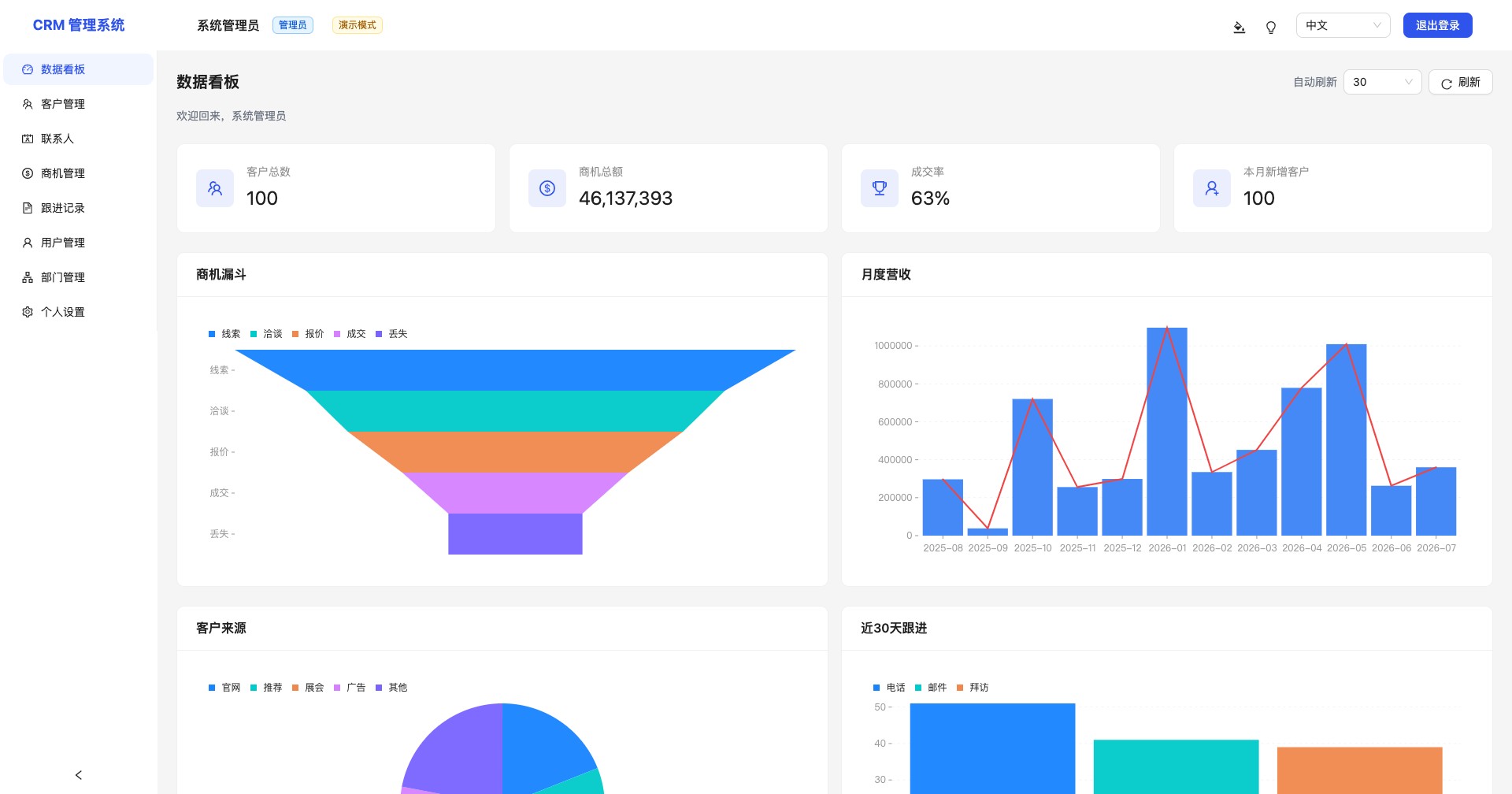This screenshot has height=794, width=1512.
Task: Open the 中文 language dropdown
Action: click(1343, 25)
